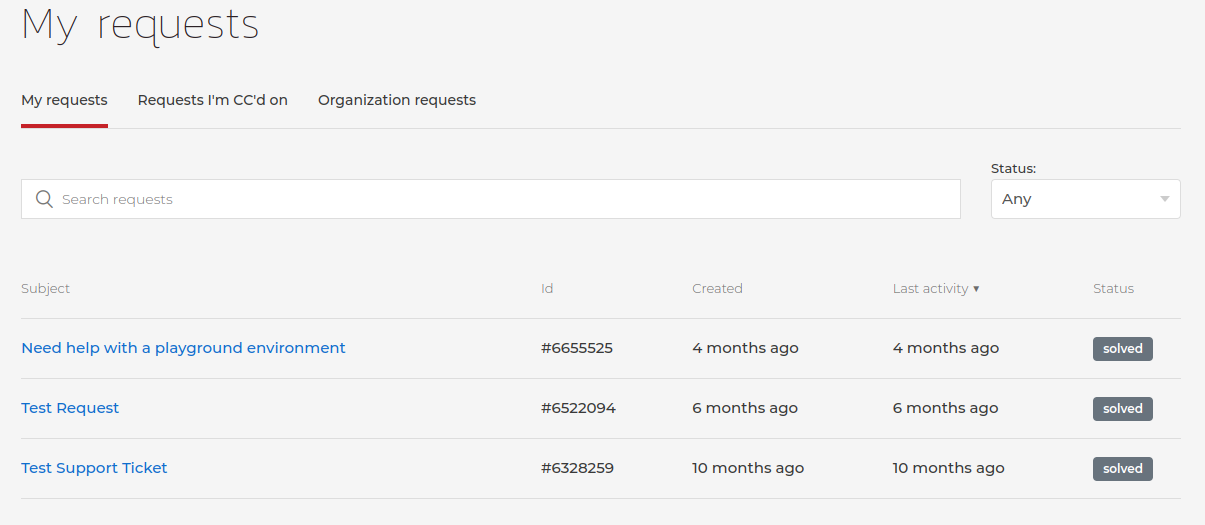The width and height of the screenshot is (1205, 525).
Task: Open Need help with a playground environment
Action: coord(183,348)
